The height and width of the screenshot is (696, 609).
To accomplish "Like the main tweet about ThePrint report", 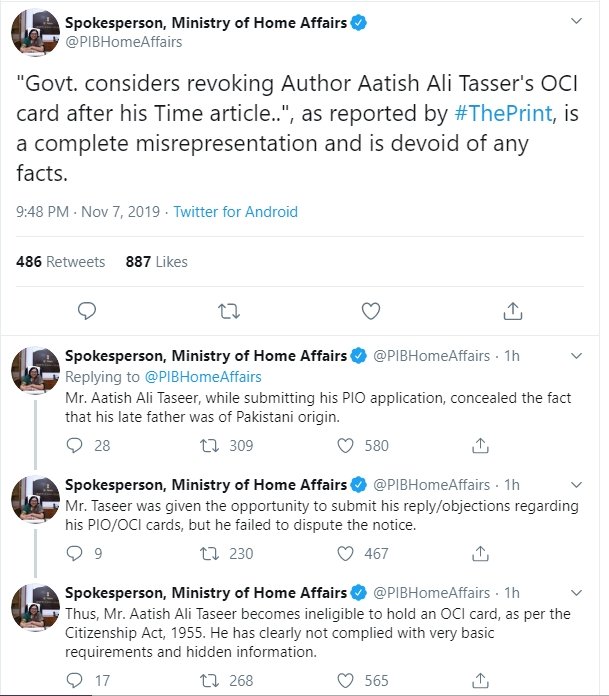I will point(371,309).
